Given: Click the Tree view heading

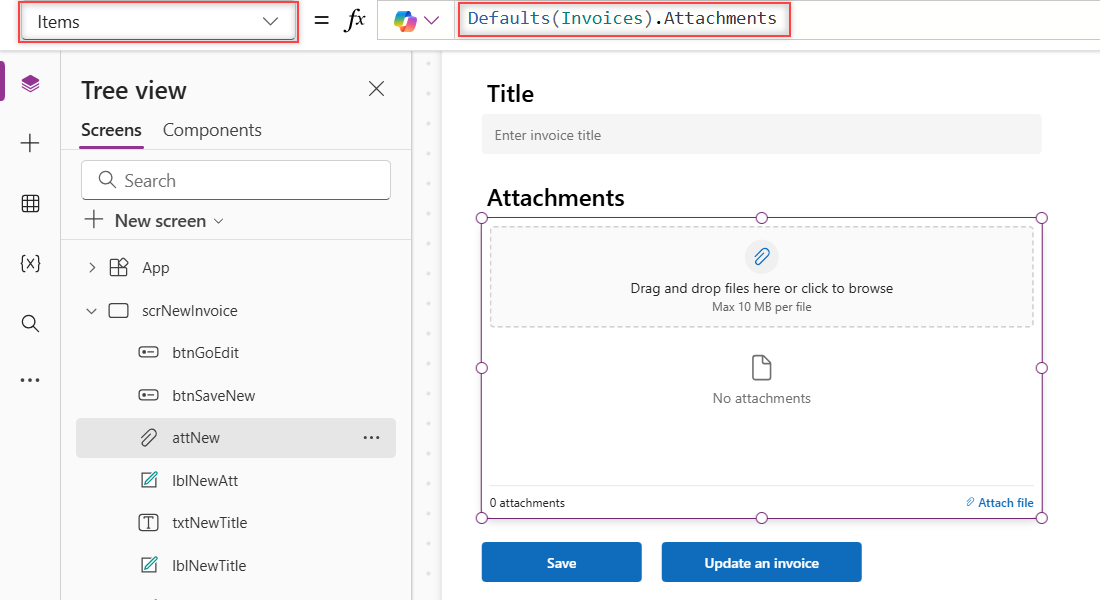Looking at the screenshot, I should point(134,91).
